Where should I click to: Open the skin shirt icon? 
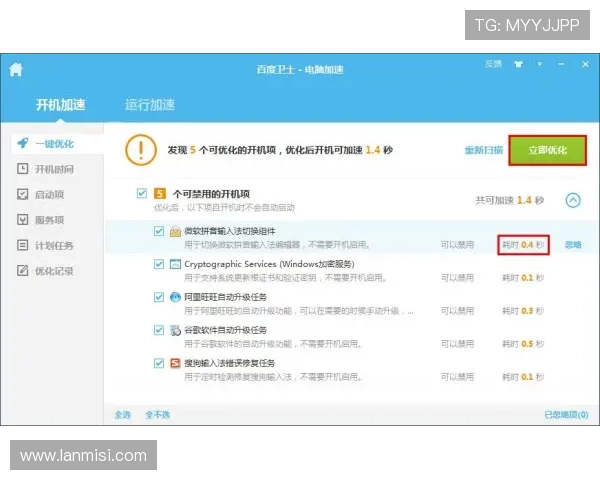click(x=518, y=64)
